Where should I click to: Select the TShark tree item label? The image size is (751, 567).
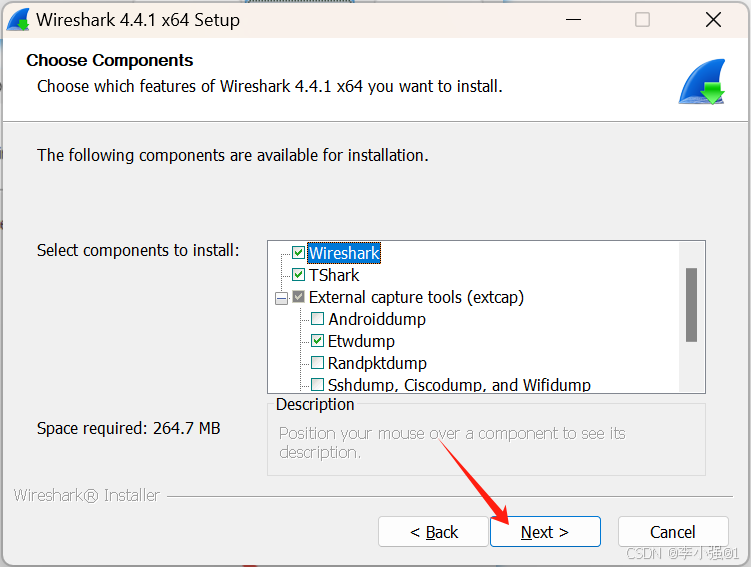click(x=334, y=275)
